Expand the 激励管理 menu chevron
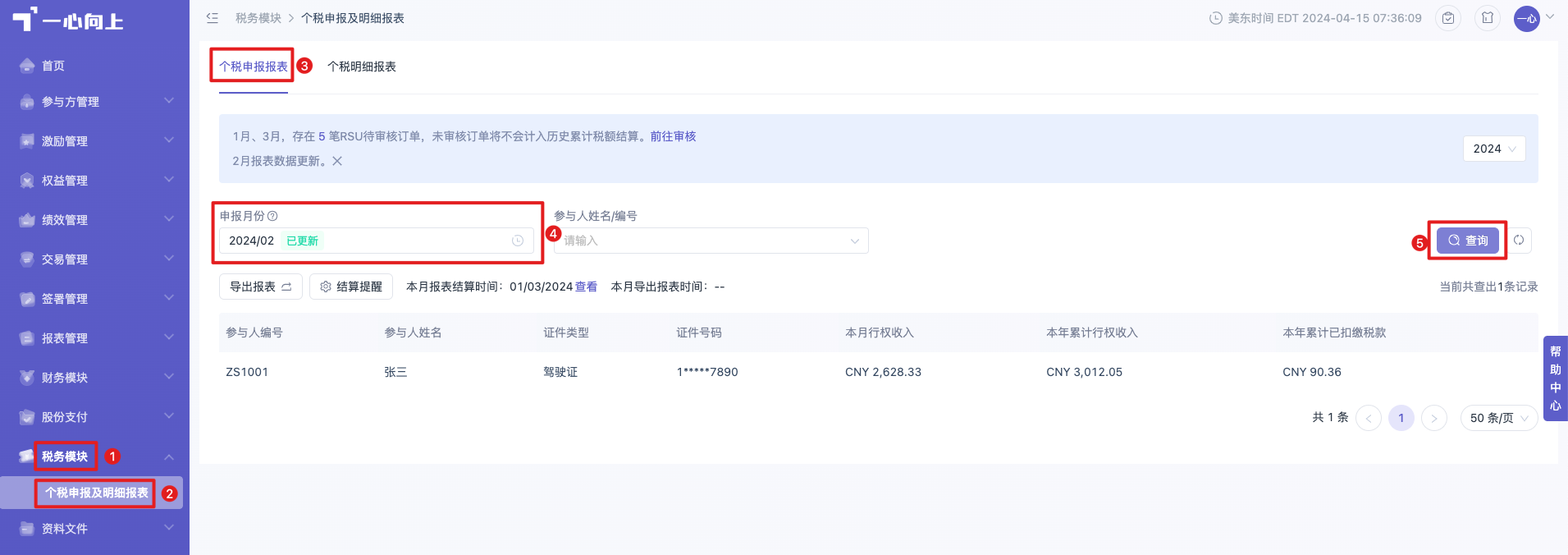This screenshot has height=555, width=1568. [169, 140]
